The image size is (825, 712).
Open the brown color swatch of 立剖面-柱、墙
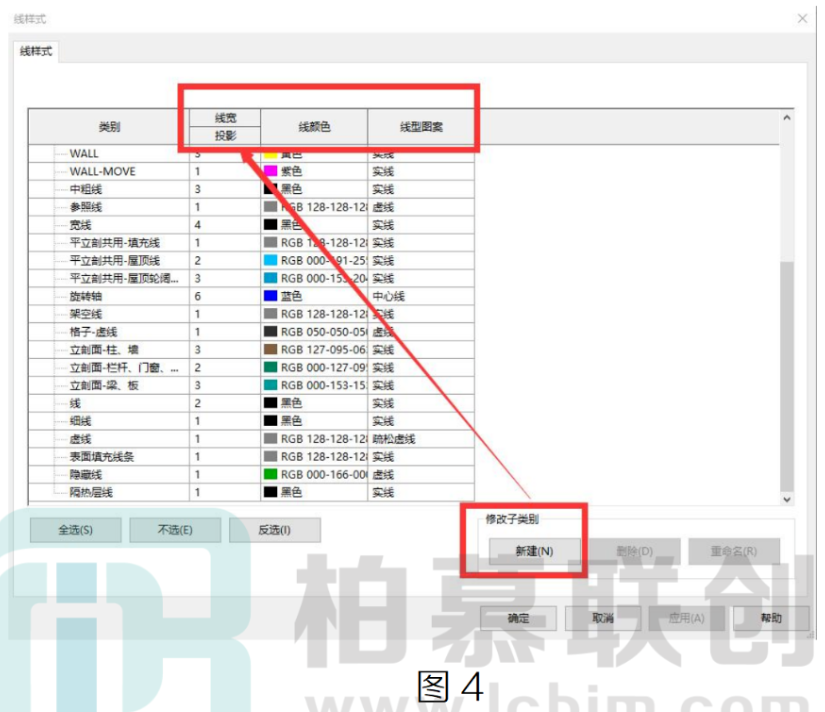click(x=270, y=349)
